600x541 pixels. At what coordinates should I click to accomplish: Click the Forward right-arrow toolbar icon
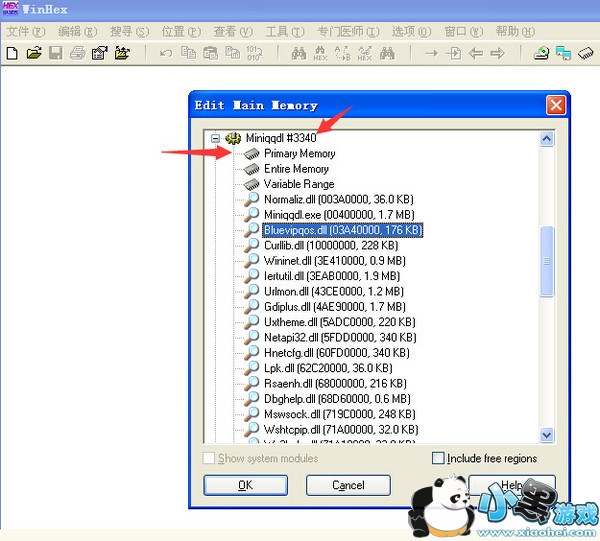(497, 54)
